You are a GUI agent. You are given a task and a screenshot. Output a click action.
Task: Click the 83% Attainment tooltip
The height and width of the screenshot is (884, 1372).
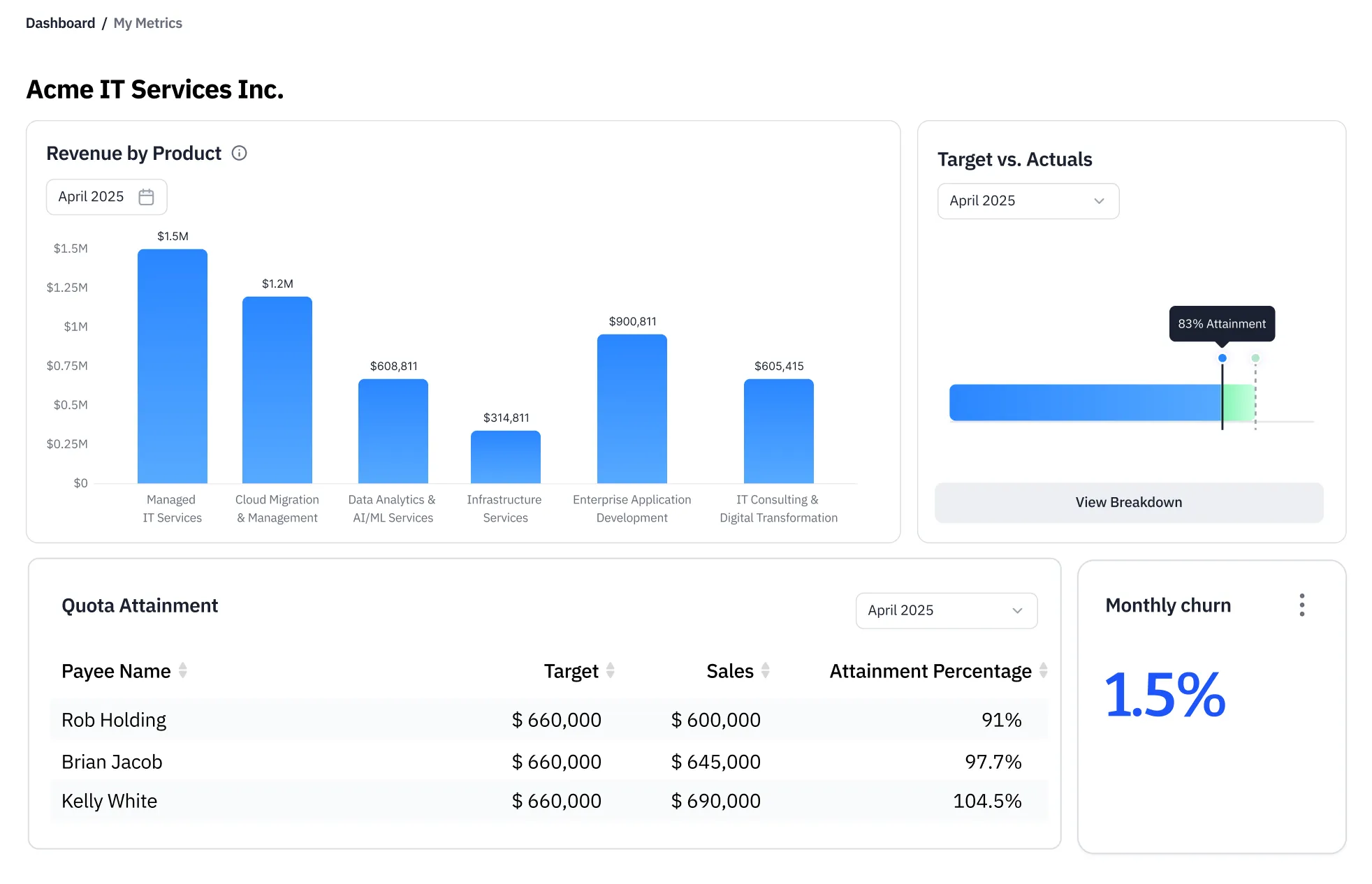[1222, 324]
